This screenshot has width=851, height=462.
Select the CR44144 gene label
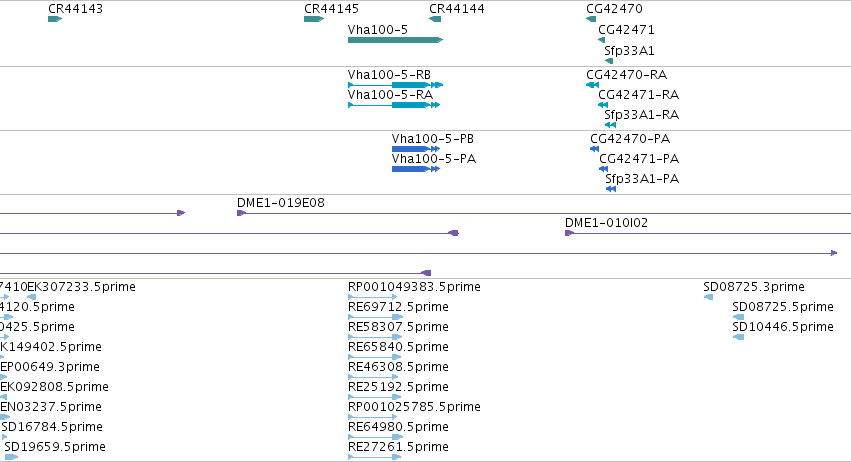pos(456,9)
